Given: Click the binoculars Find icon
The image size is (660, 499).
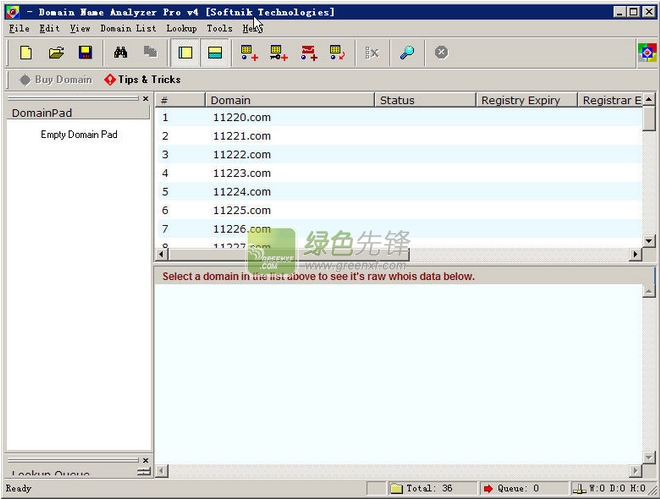Looking at the screenshot, I should pyautogui.click(x=120, y=53).
